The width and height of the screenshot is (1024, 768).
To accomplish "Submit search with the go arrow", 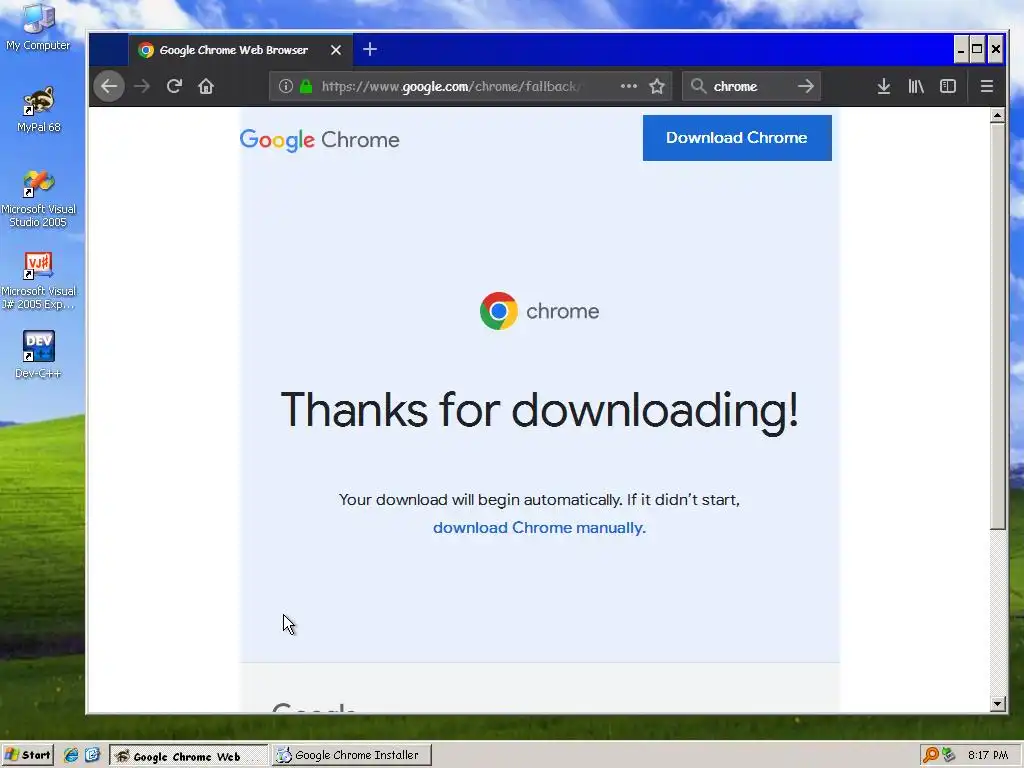I will coord(806,86).
